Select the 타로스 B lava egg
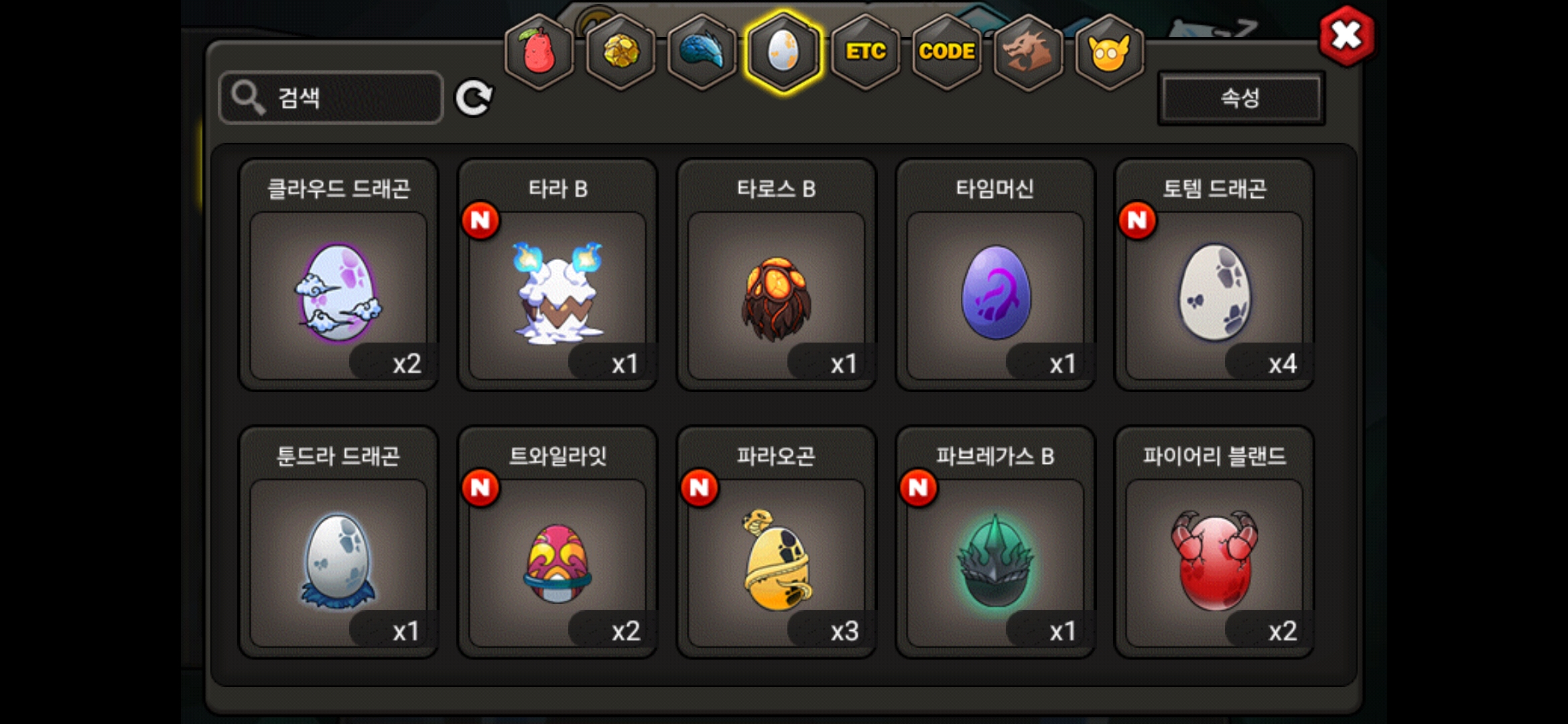The width and height of the screenshot is (1568, 724). coord(777,275)
